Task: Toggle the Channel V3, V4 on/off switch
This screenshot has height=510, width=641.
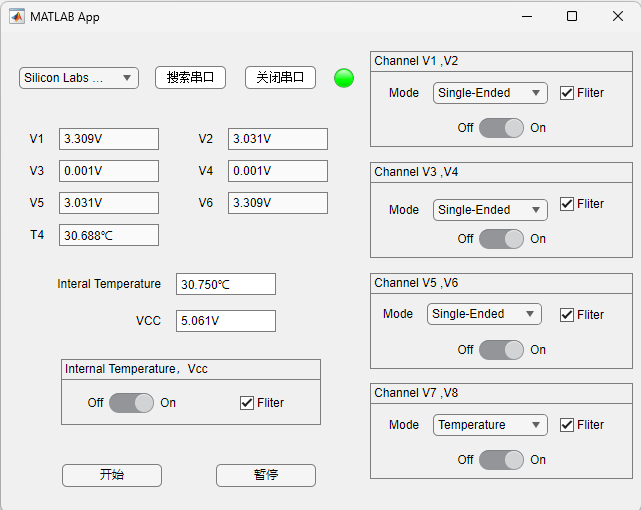Action: (x=501, y=239)
